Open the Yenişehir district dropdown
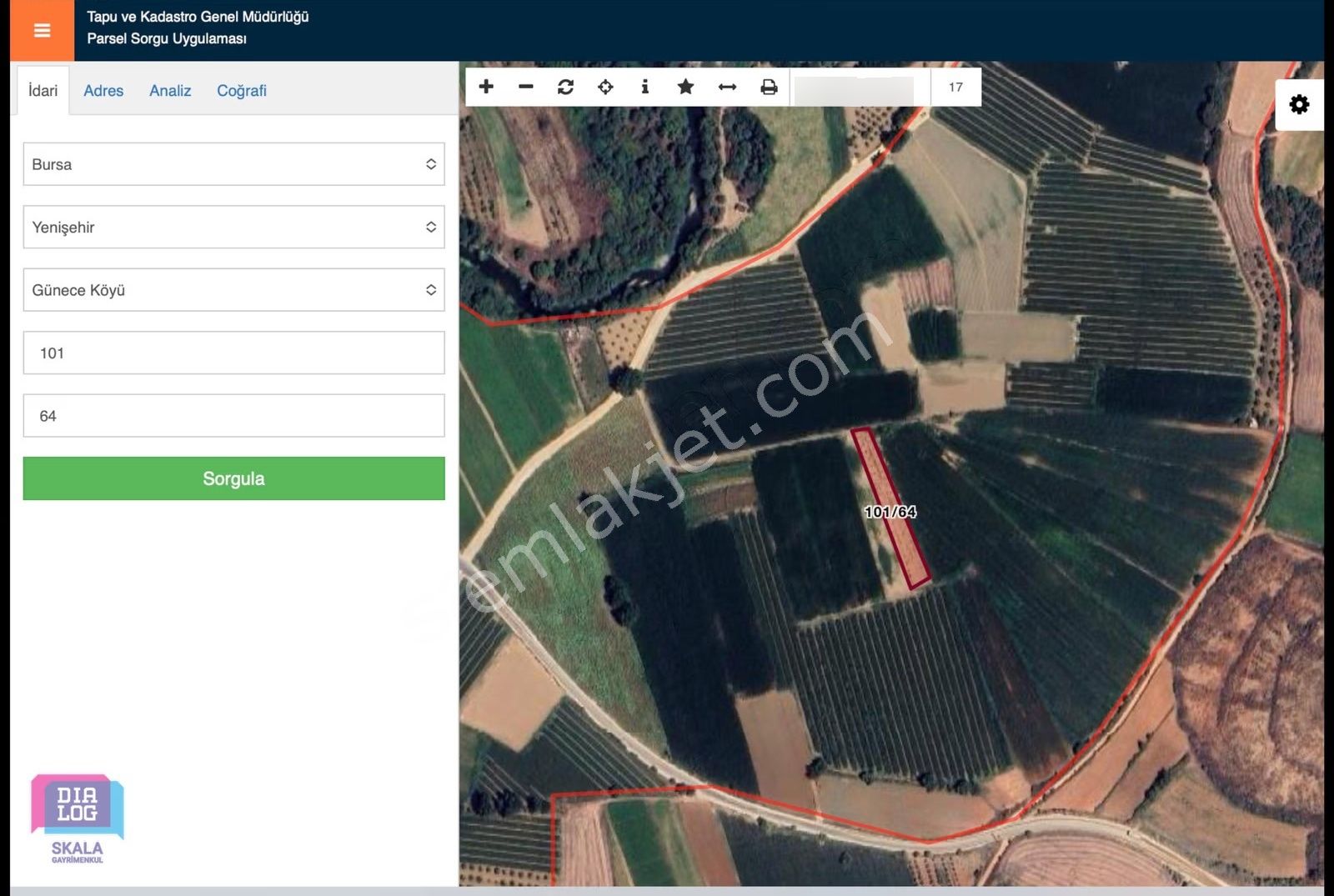The height and width of the screenshot is (896, 1334). pyautogui.click(x=233, y=227)
